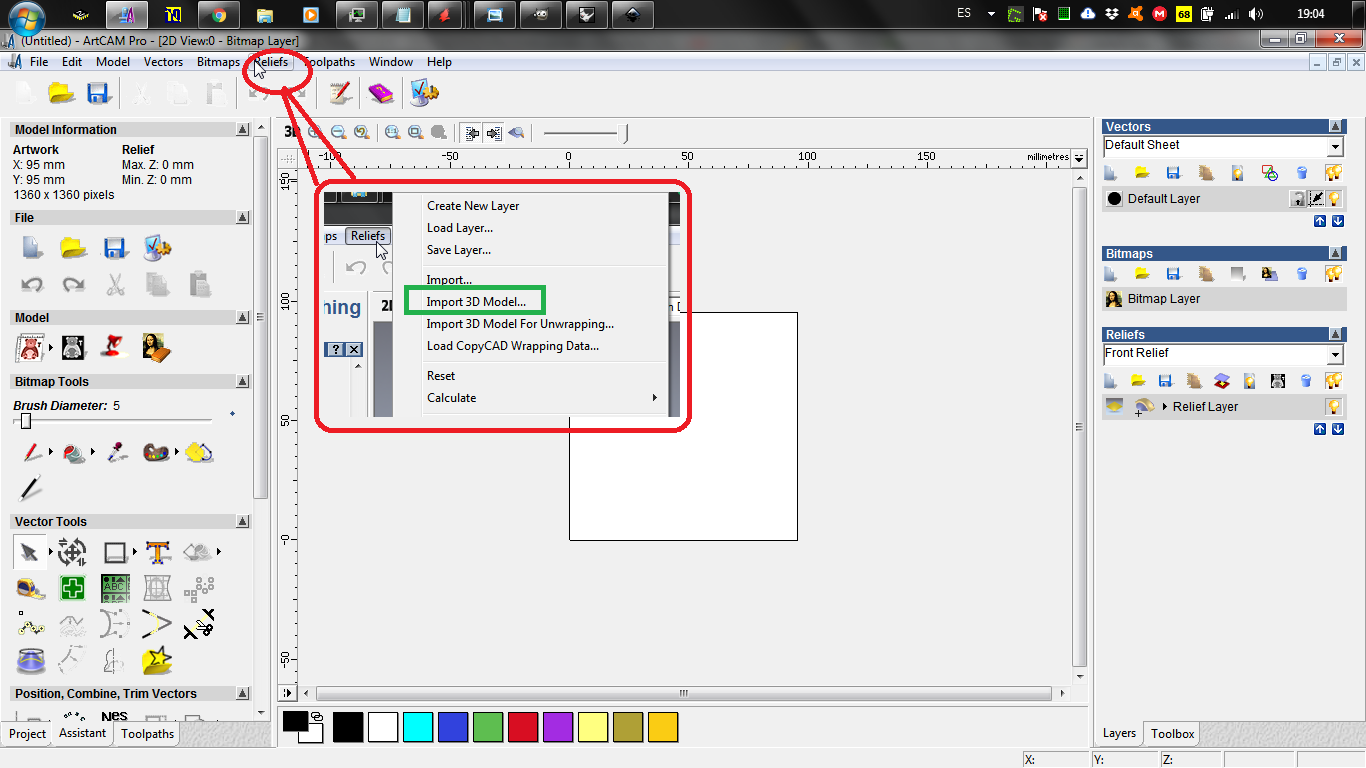The image size is (1366, 768).
Task: Activate the Select Vectors arrow tool
Action: click(x=29, y=552)
